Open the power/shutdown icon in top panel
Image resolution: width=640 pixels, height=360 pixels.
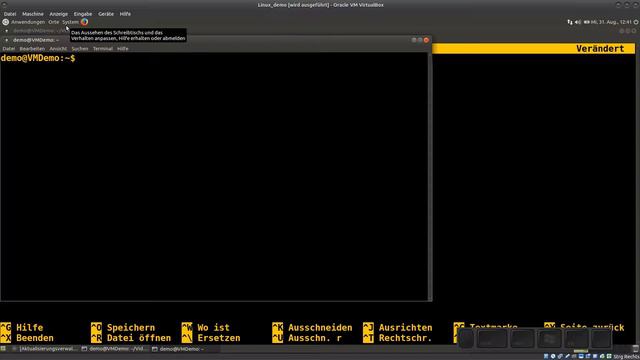636,22
